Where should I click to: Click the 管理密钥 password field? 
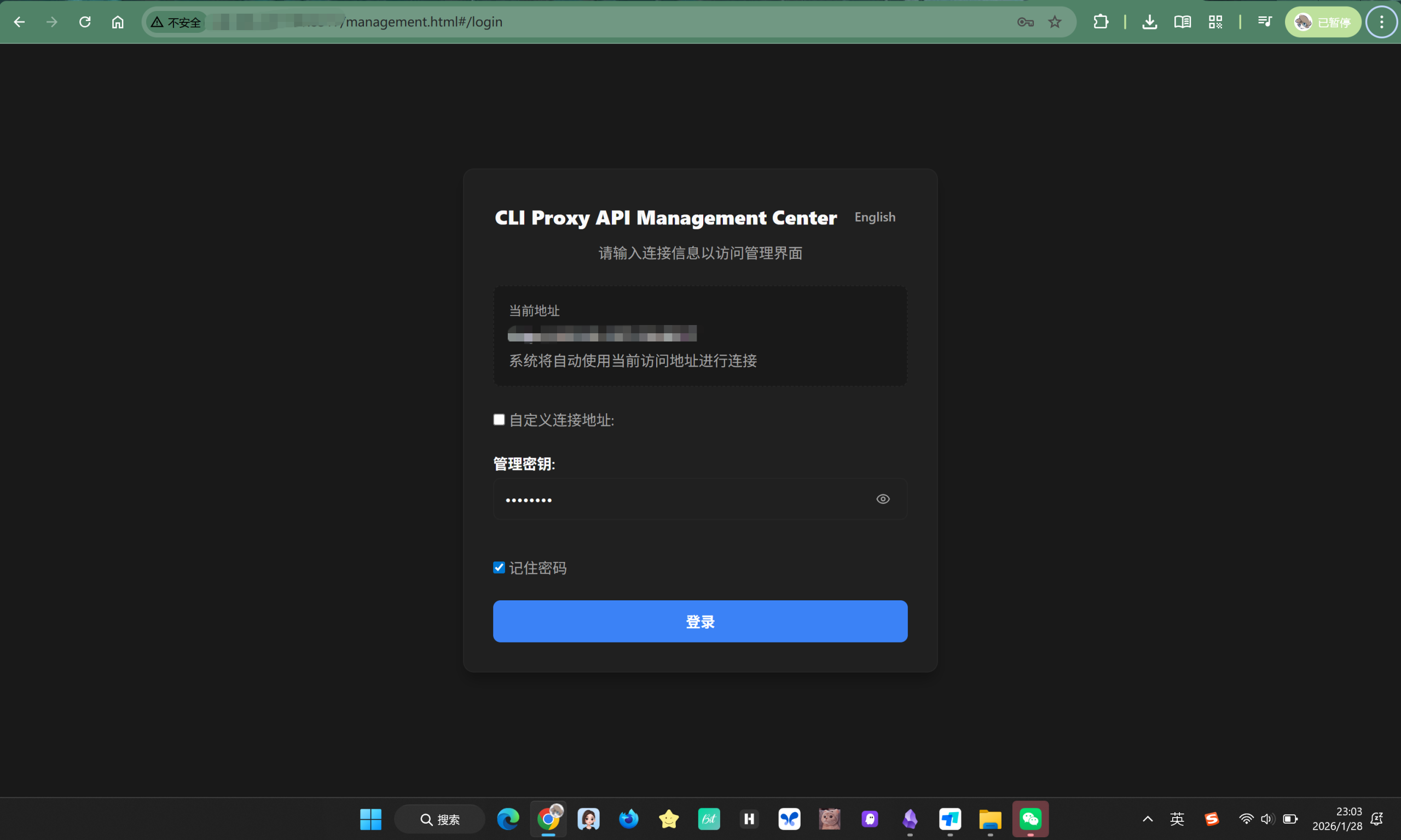pyautogui.click(x=679, y=499)
